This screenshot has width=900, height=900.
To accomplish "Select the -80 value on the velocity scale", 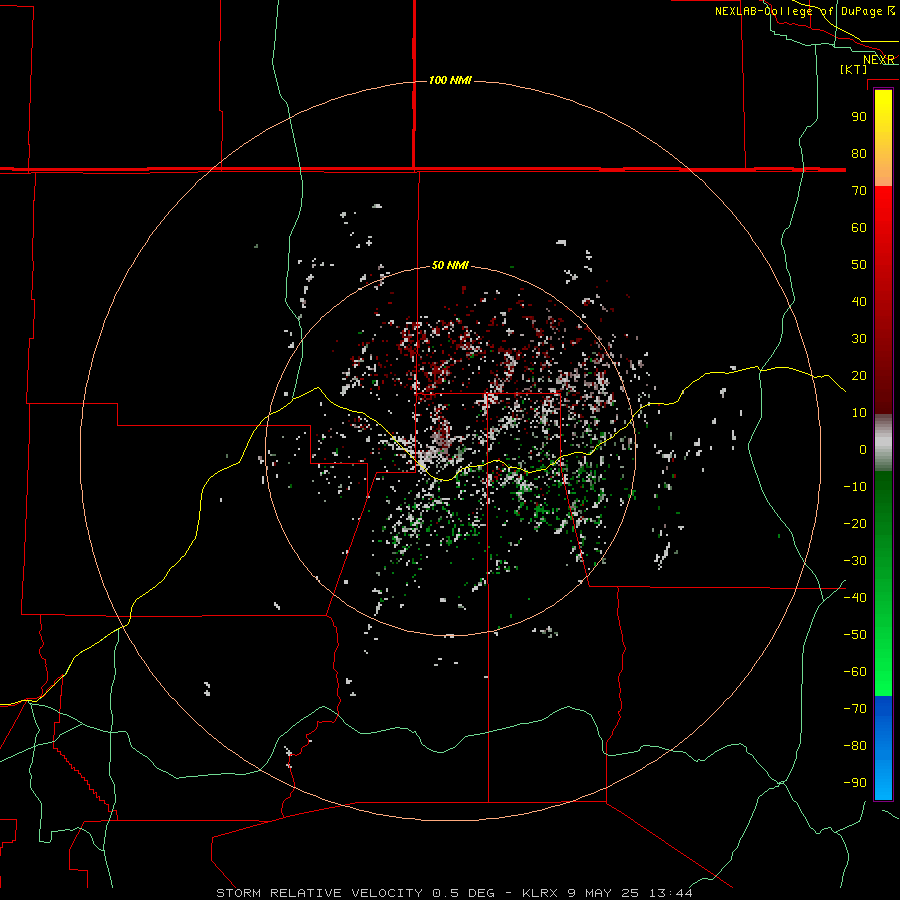I will [x=855, y=746].
